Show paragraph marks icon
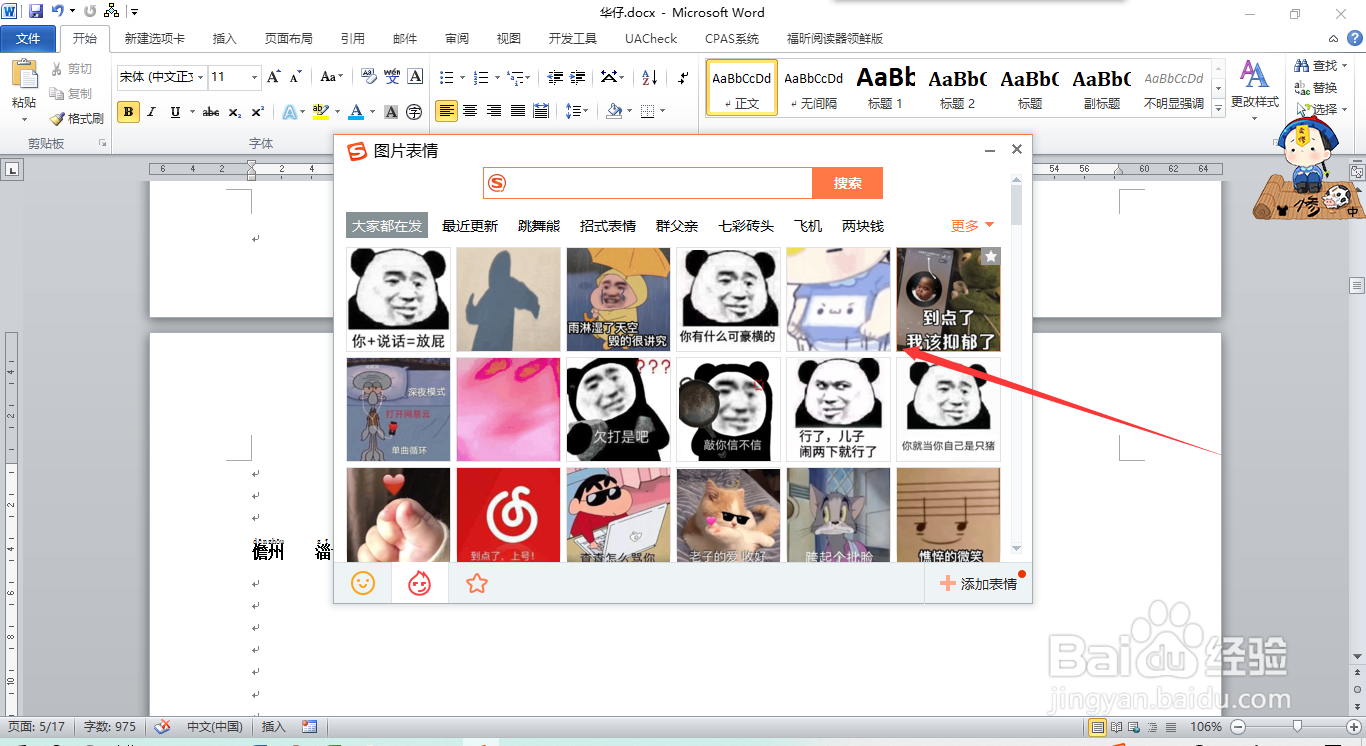Screen dimensions: 1366x746 (x=683, y=77)
